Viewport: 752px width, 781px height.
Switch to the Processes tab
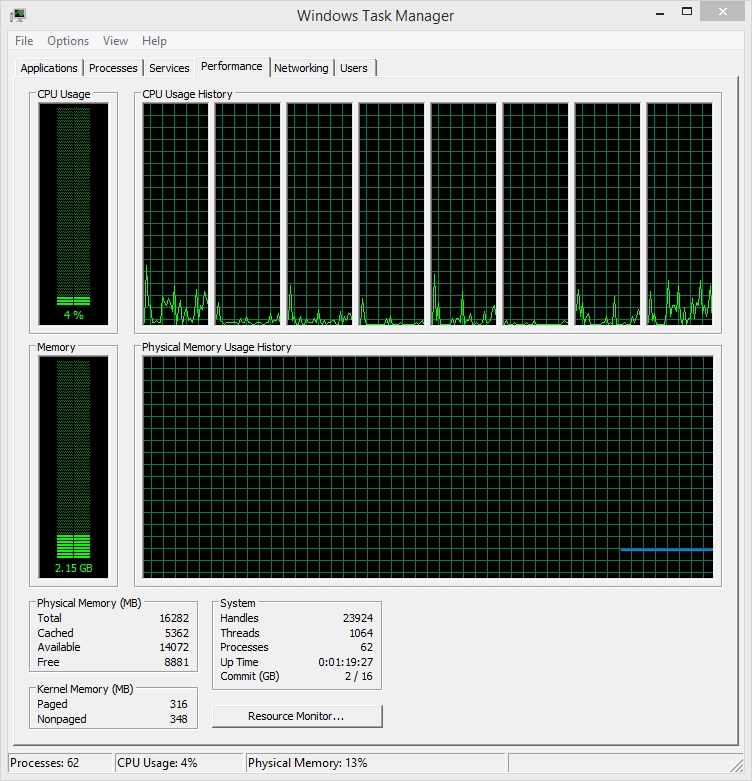point(113,68)
